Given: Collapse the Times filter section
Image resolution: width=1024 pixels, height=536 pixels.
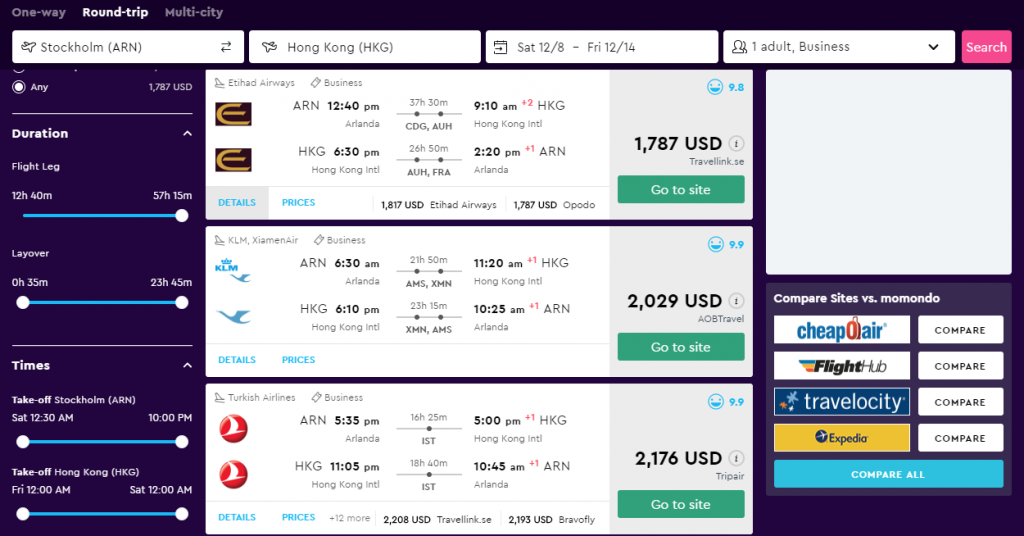Looking at the screenshot, I should point(187,365).
